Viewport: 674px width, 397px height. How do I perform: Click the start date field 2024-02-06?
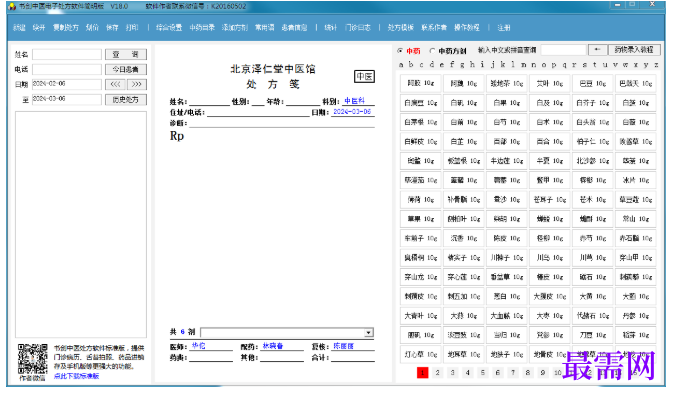click(x=67, y=84)
